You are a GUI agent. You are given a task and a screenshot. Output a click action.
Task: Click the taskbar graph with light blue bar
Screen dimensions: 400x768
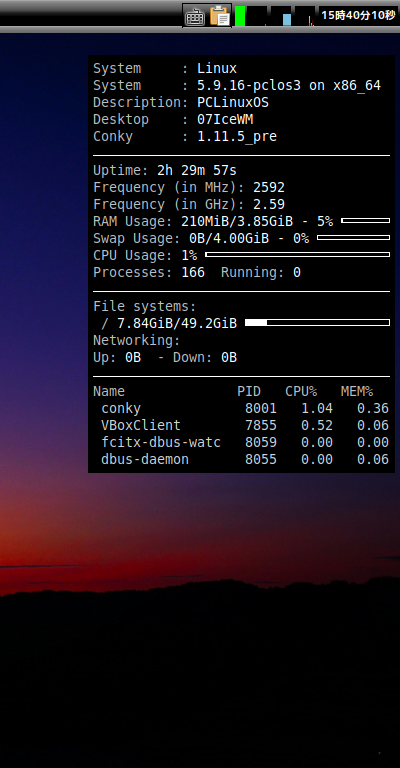click(281, 16)
